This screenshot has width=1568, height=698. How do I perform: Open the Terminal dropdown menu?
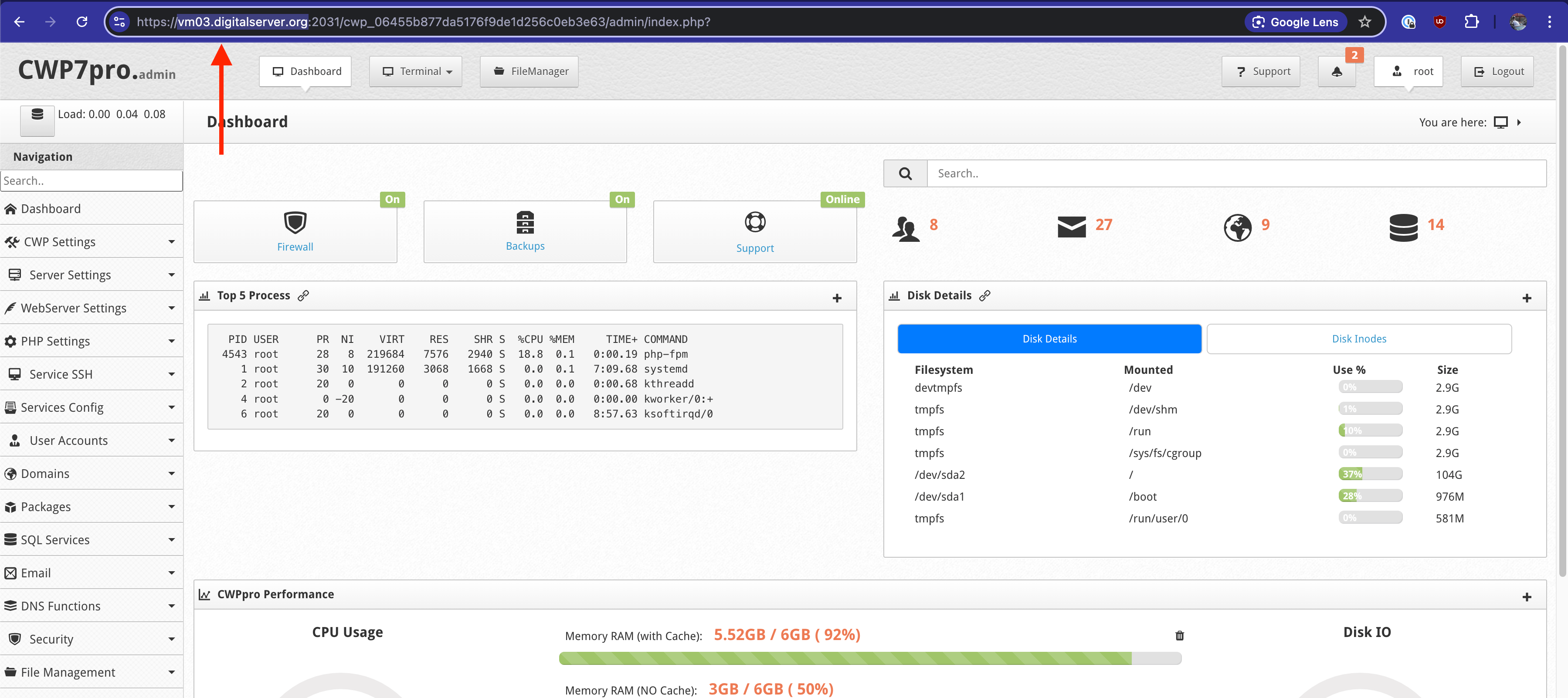[x=416, y=71]
